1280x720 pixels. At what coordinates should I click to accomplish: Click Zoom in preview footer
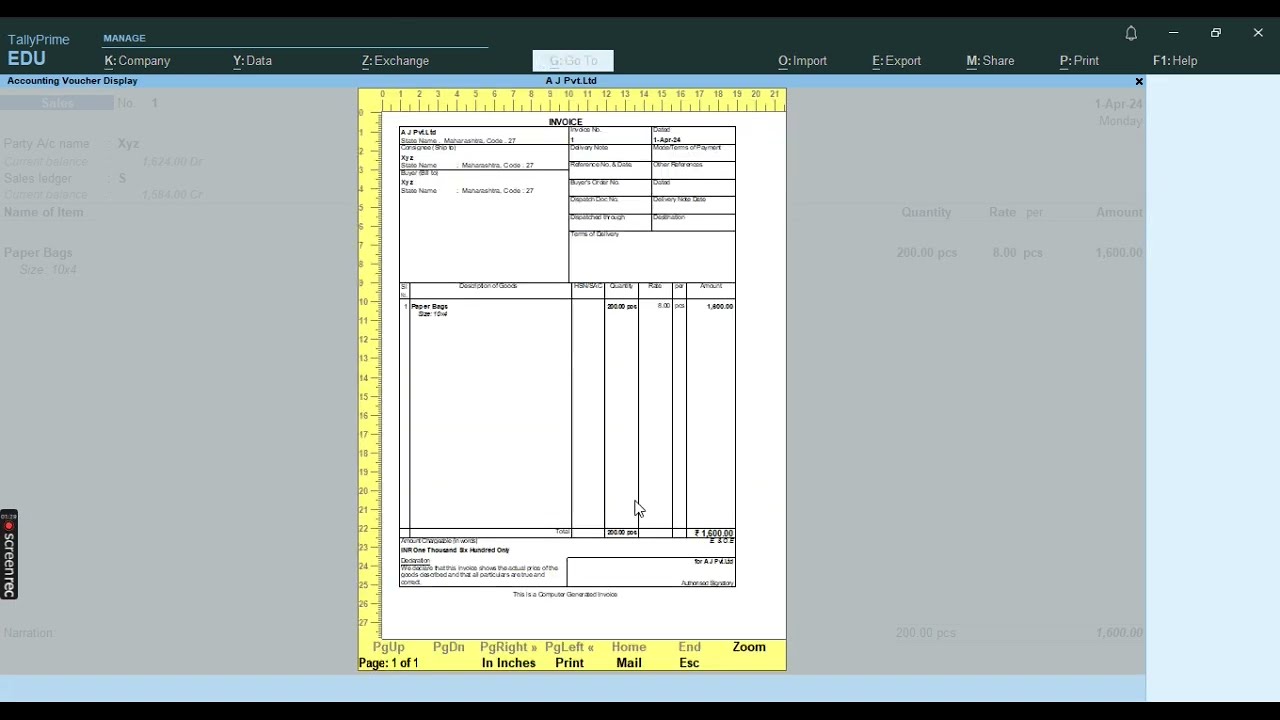(x=749, y=647)
